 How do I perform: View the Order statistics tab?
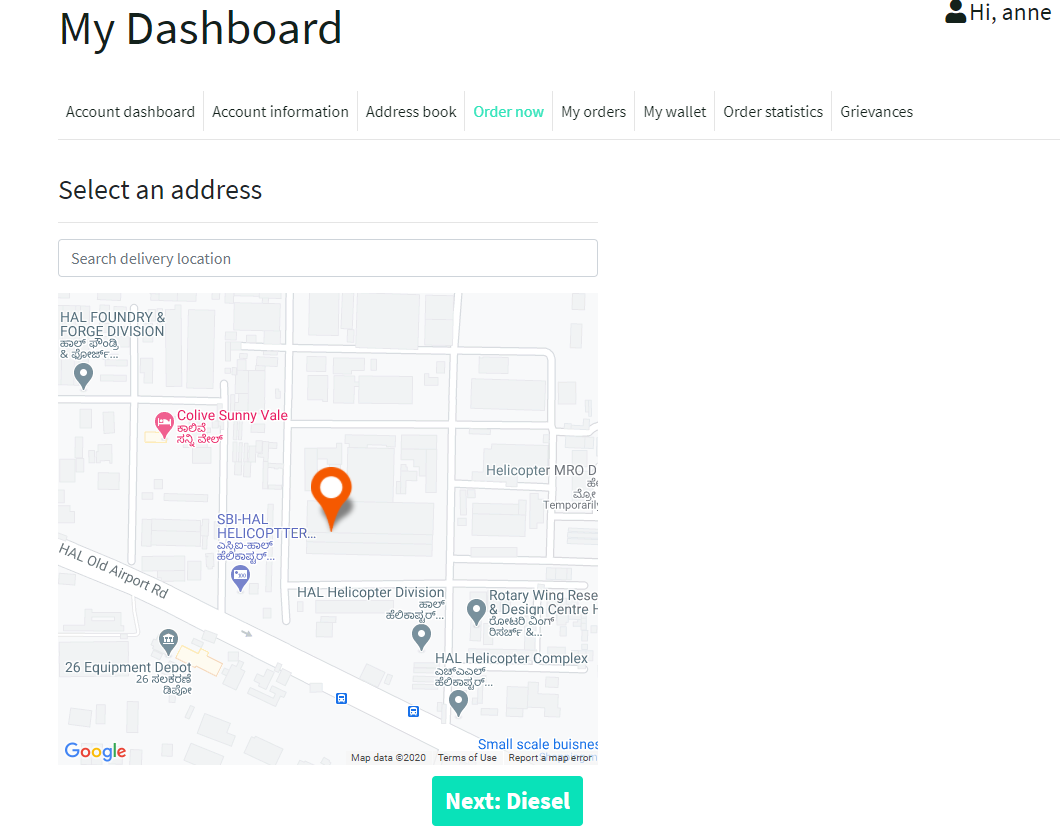click(x=773, y=112)
